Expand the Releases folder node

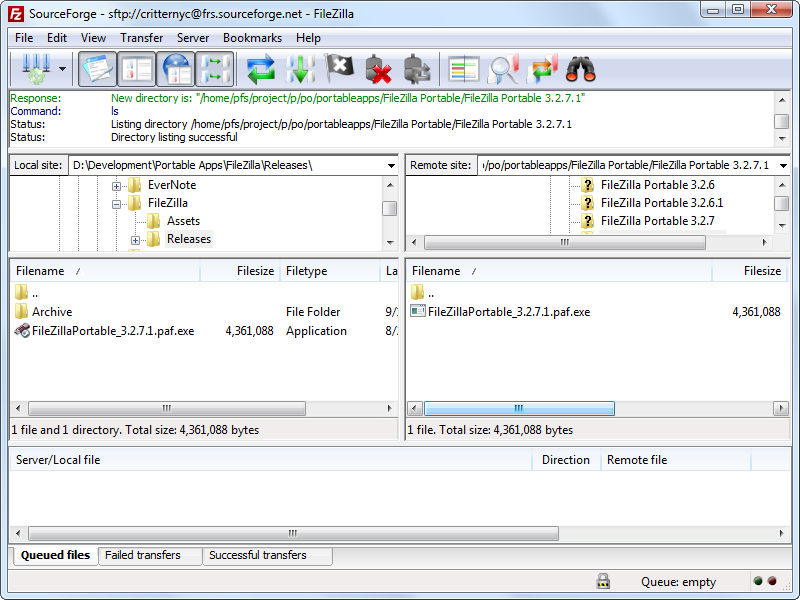pos(135,239)
